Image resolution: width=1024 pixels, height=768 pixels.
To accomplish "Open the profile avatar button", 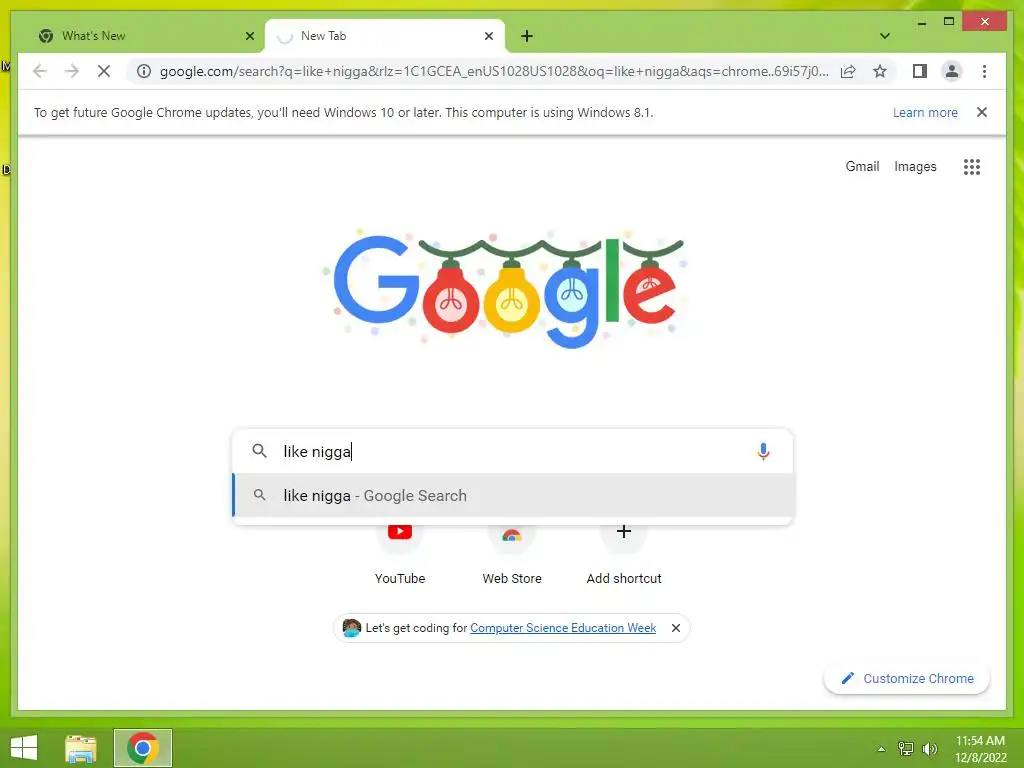I will click(952, 71).
